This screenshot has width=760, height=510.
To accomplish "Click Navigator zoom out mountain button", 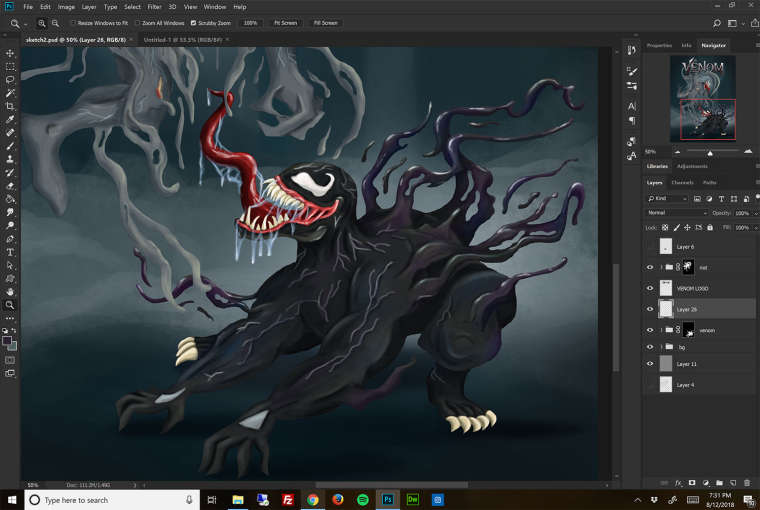I will 677,152.
